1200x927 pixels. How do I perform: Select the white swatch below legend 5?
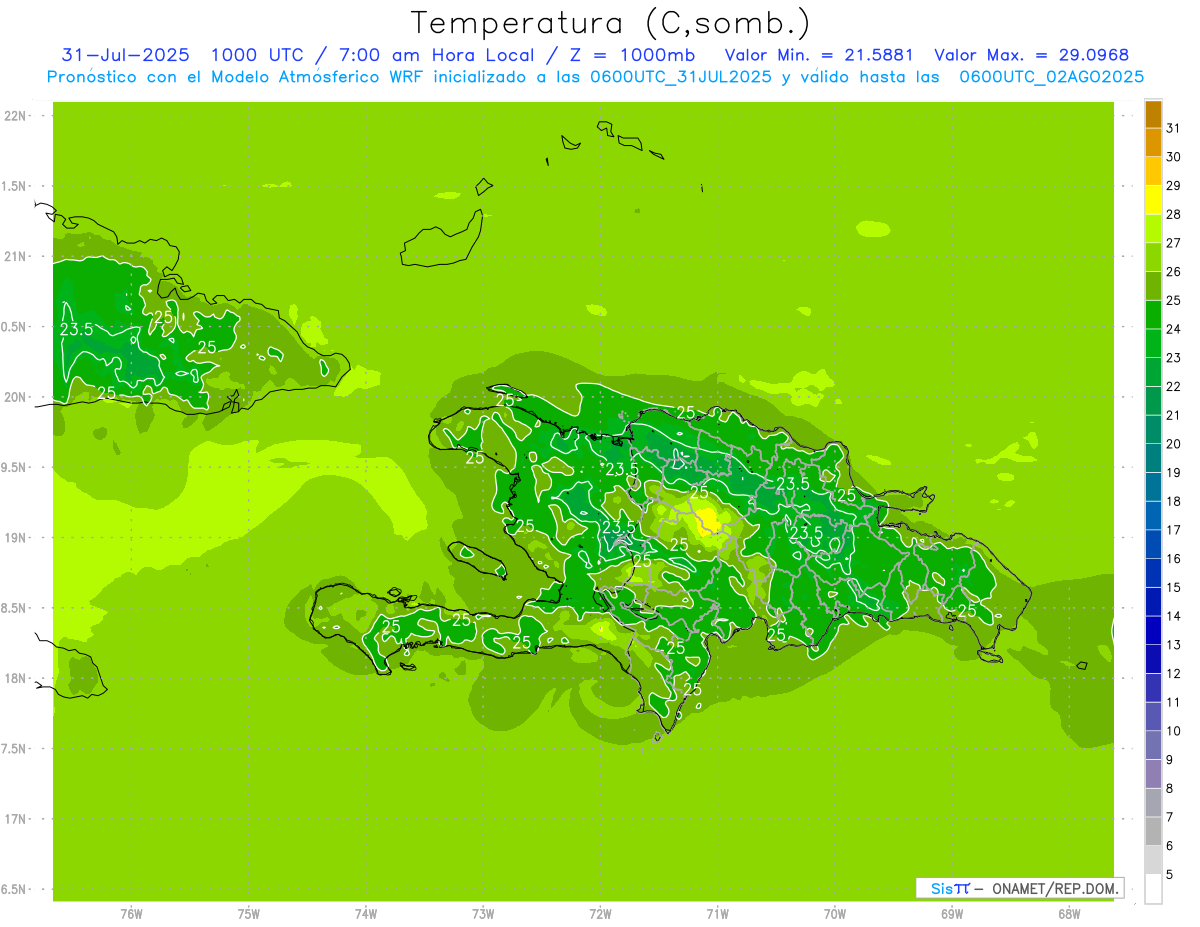[1153, 889]
